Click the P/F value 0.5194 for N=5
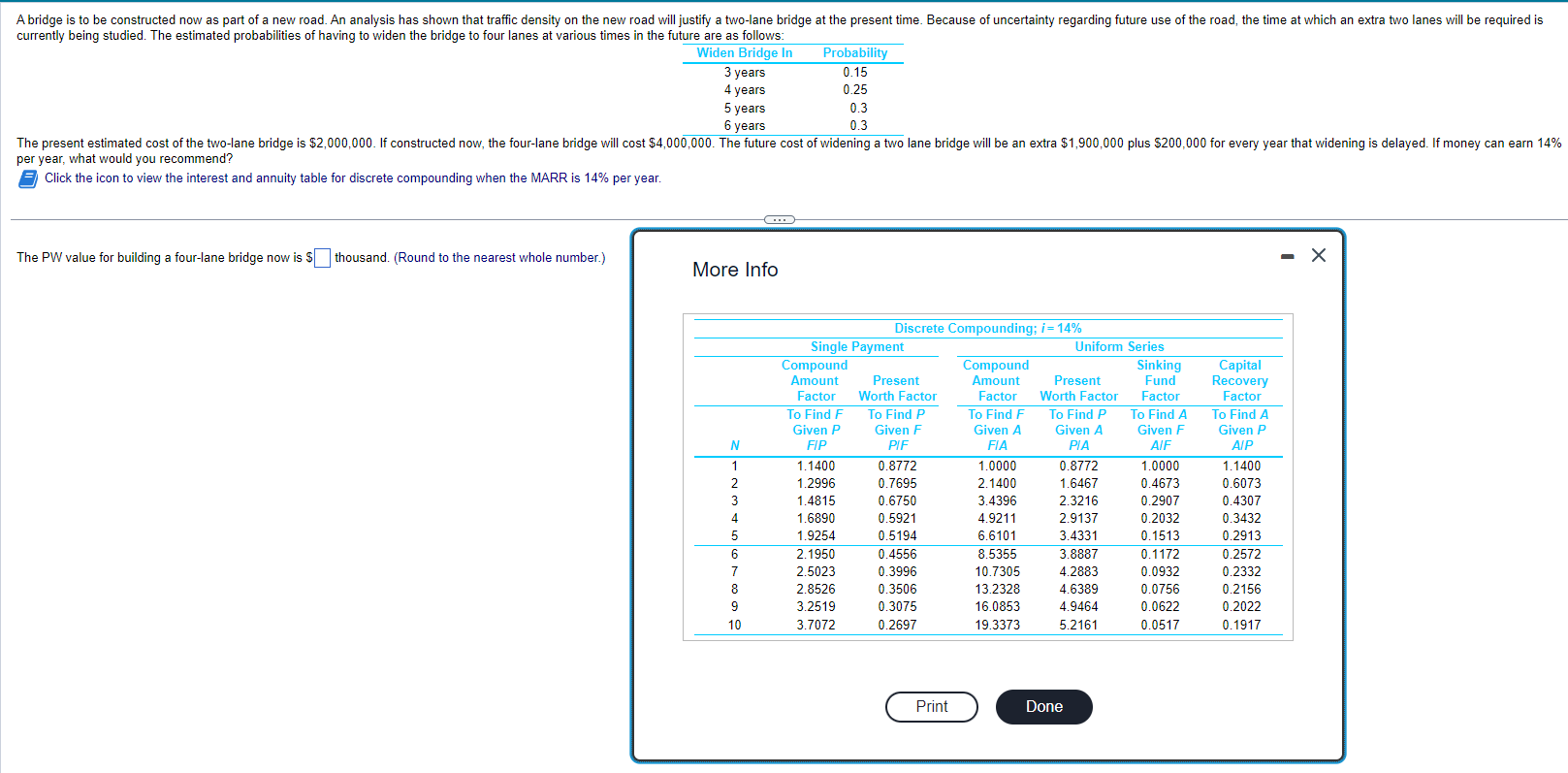The image size is (1568, 773). 897,536
